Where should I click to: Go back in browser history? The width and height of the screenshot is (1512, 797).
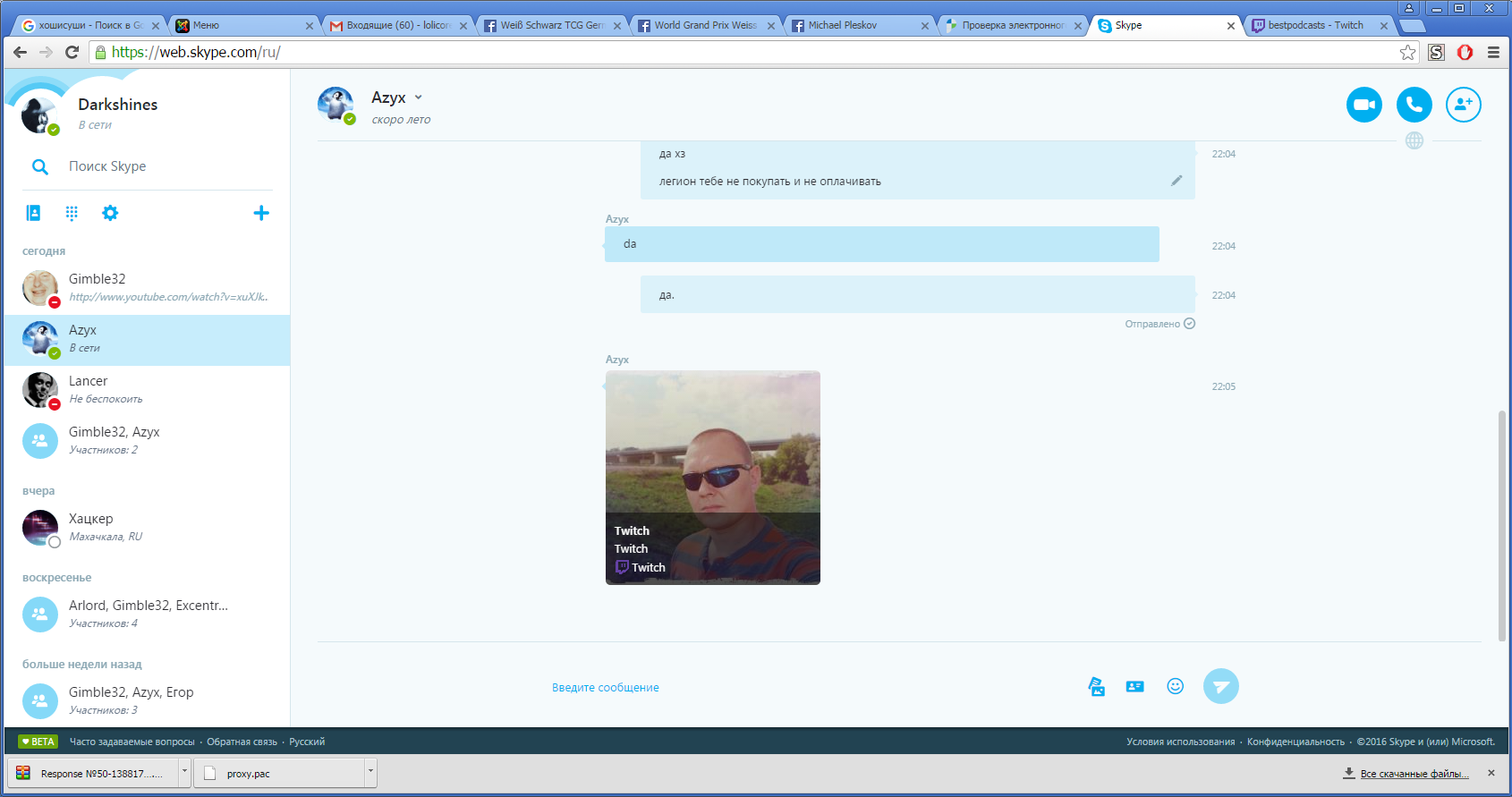coord(21,52)
